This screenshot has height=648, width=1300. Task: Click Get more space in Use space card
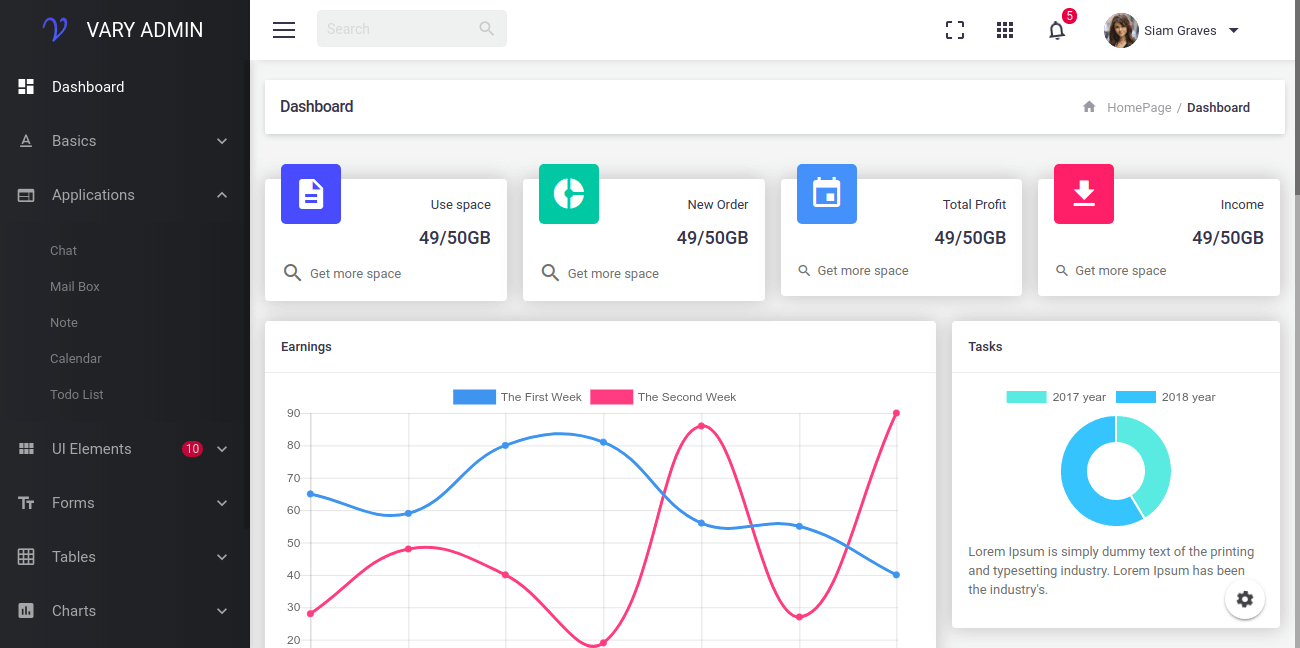point(355,274)
